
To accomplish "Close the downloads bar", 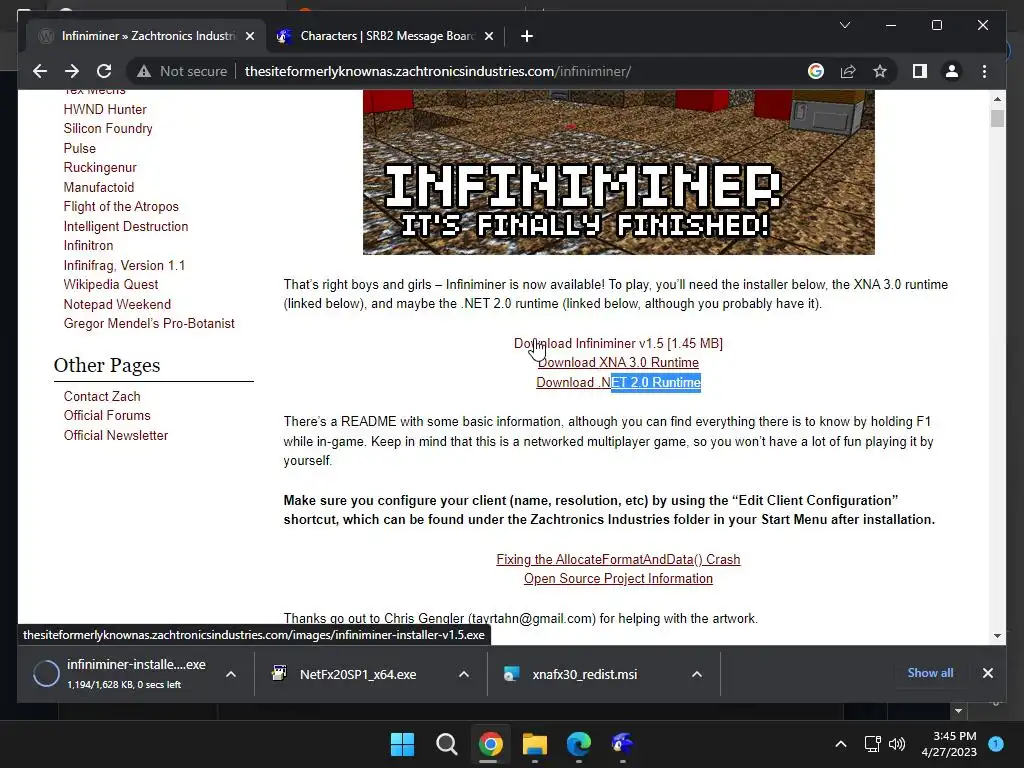I will pyautogui.click(x=987, y=673).
